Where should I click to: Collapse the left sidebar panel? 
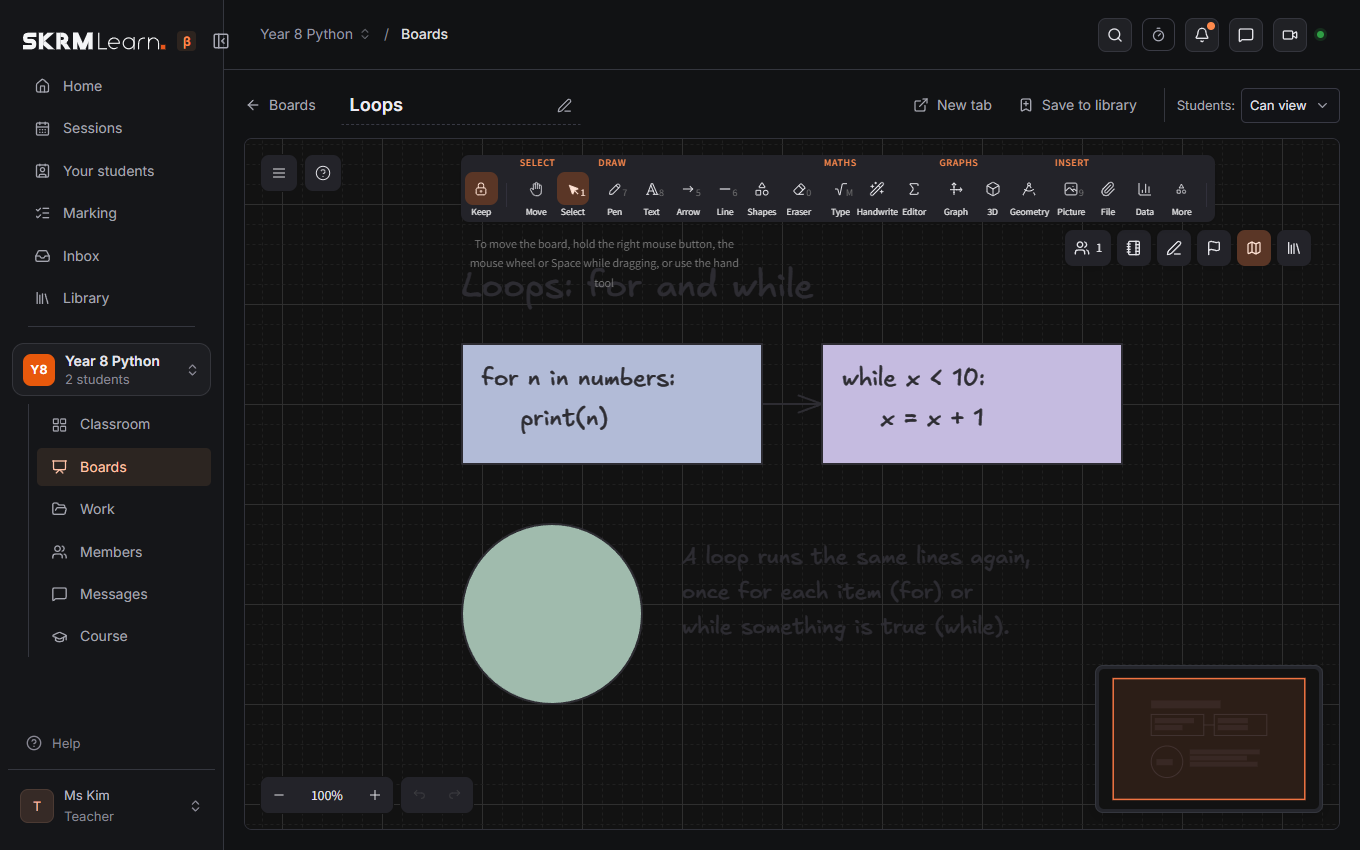[x=221, y=41]
